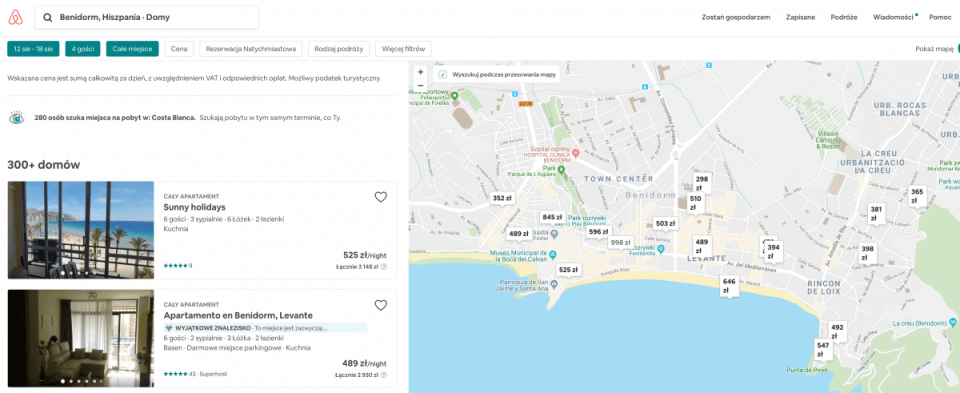Open the Pomoc help menu
Image resolution: width=960 pixels, height=393 pixels.
click(x=940, y=17)
